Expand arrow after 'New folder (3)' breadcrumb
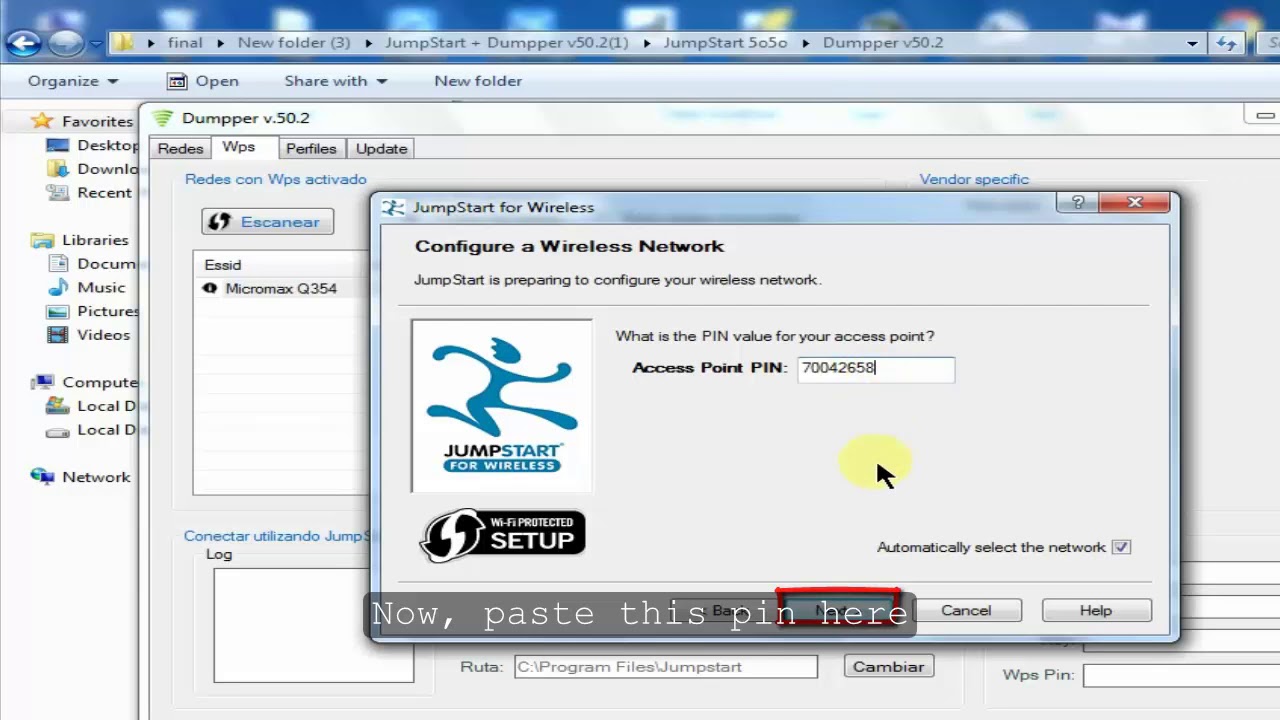1280x720 pixels. (x=368, y=43)
